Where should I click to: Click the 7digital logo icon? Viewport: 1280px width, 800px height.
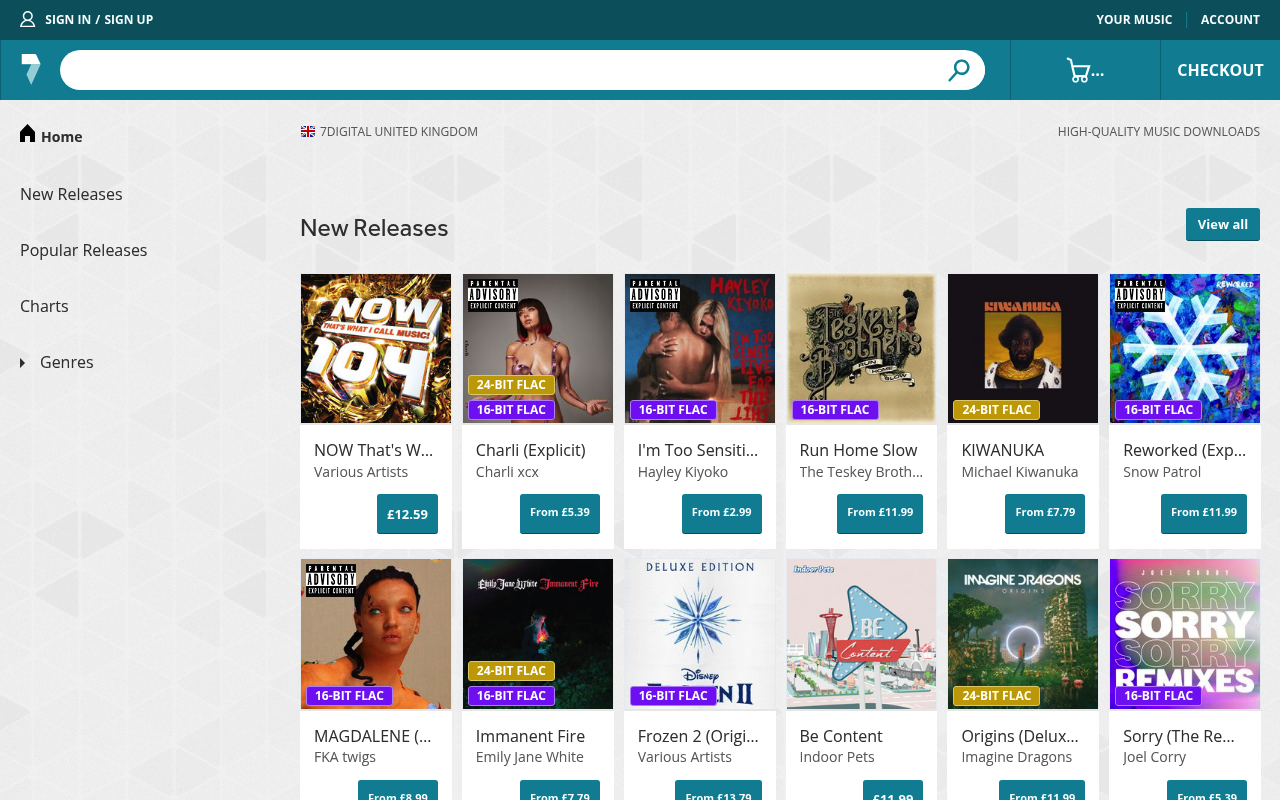coord(31,69)
